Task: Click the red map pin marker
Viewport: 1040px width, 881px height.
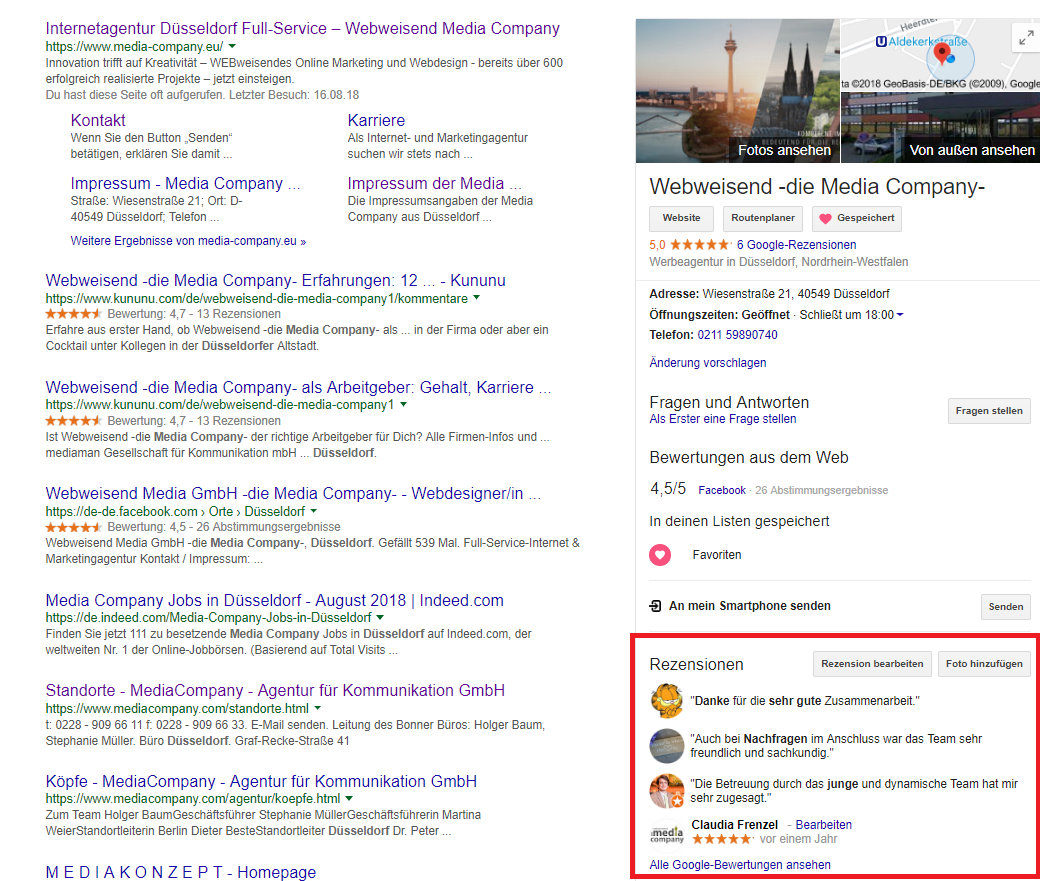Action: click(942, 53)
